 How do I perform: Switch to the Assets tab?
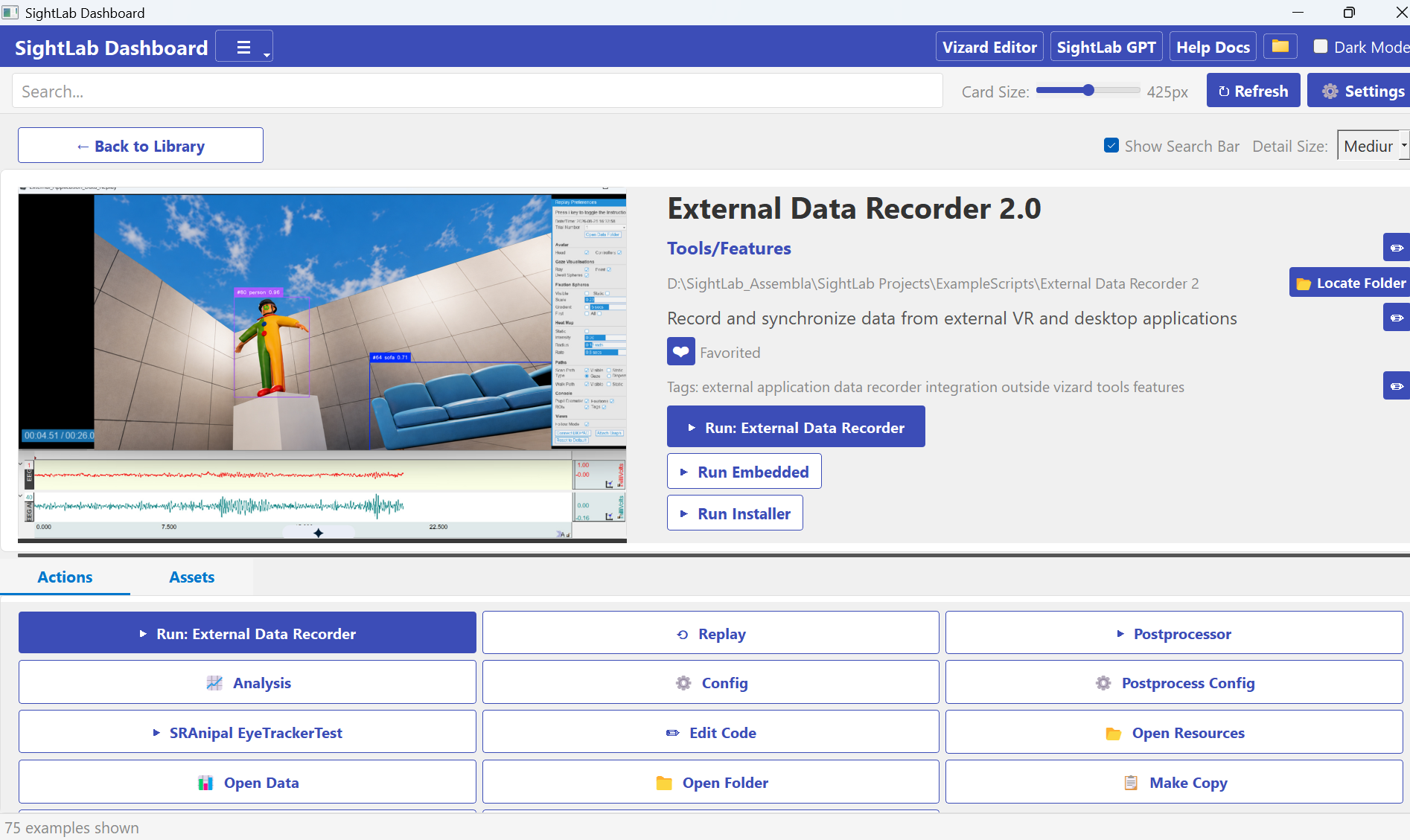pyautogui.click(x=191, y=577)
